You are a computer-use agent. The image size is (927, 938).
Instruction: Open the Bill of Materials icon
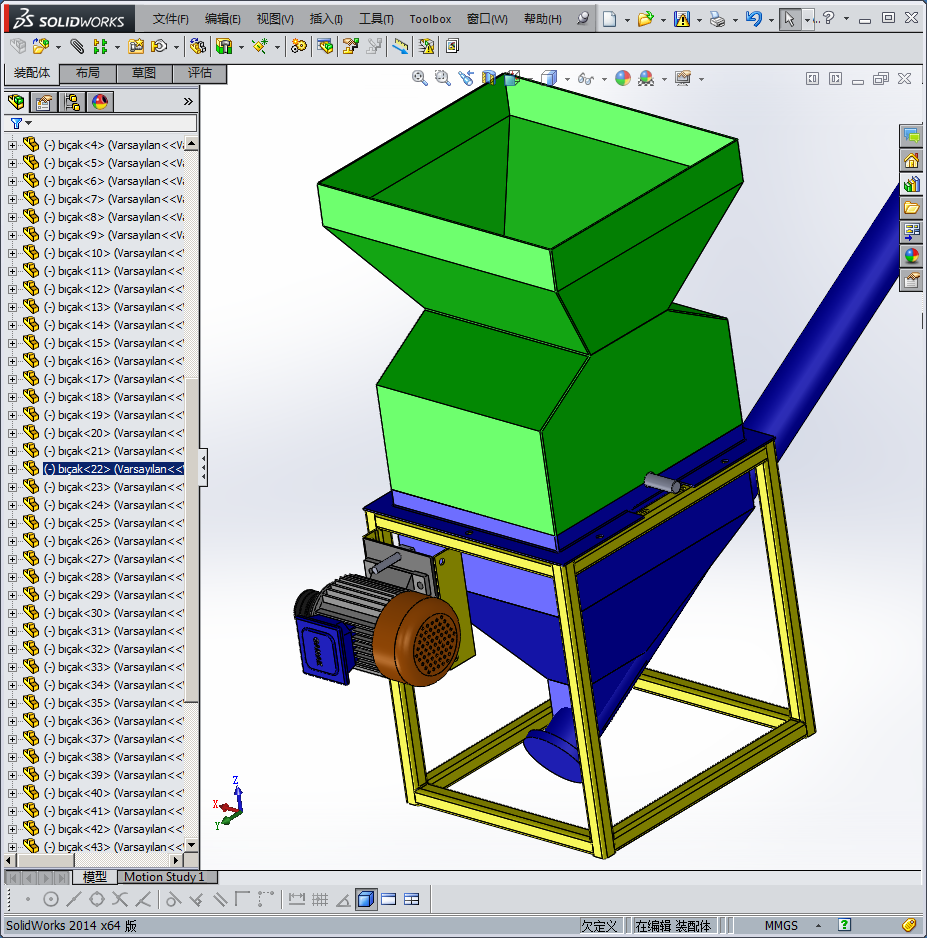pos(325,46)
